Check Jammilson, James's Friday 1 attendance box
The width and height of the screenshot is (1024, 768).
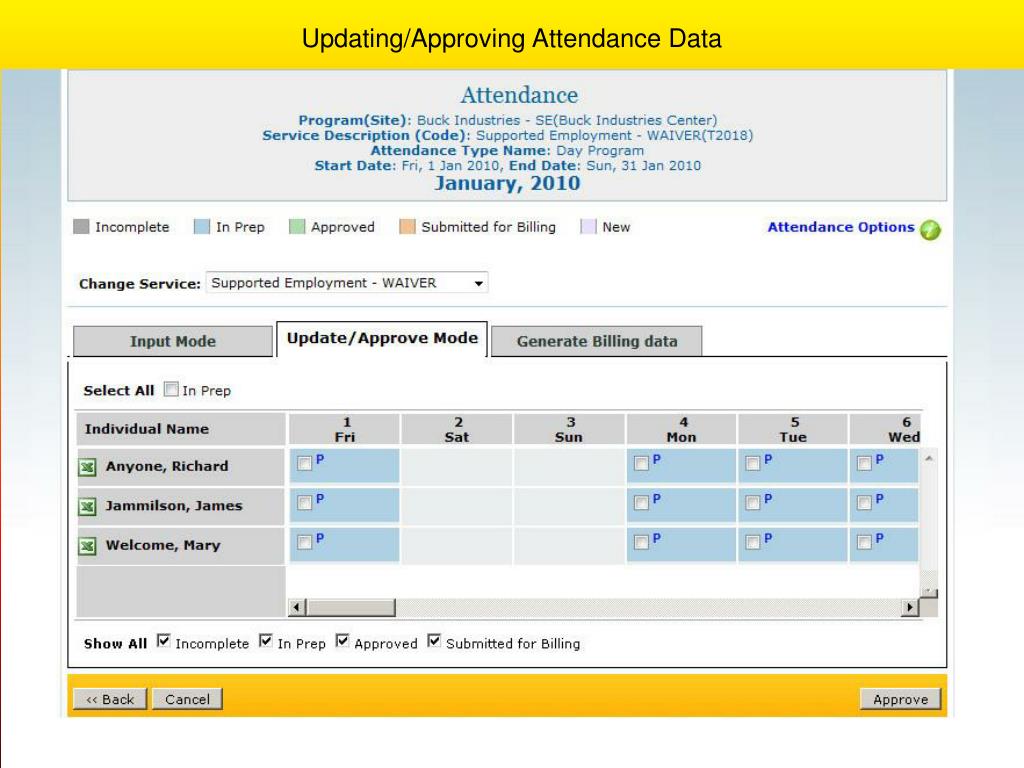tap(304, 502)
